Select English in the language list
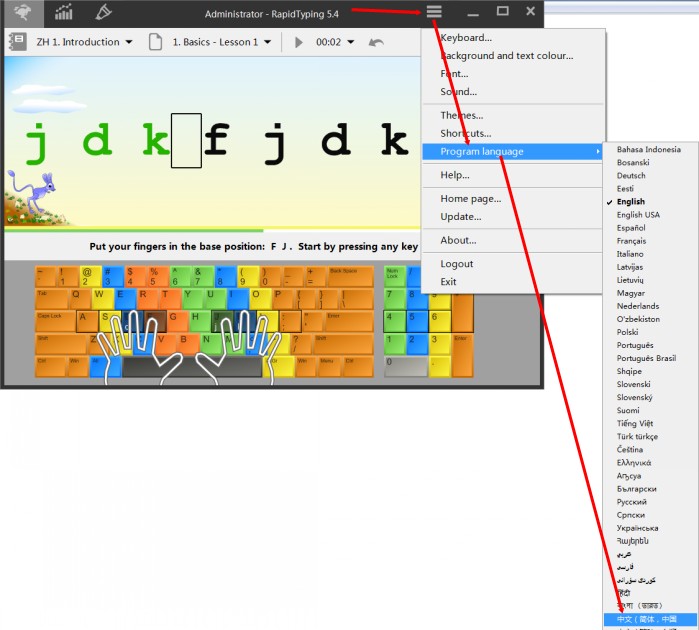The width and height of the screenshot is (699, 630). pyautogui.click(x=630, y=202)
